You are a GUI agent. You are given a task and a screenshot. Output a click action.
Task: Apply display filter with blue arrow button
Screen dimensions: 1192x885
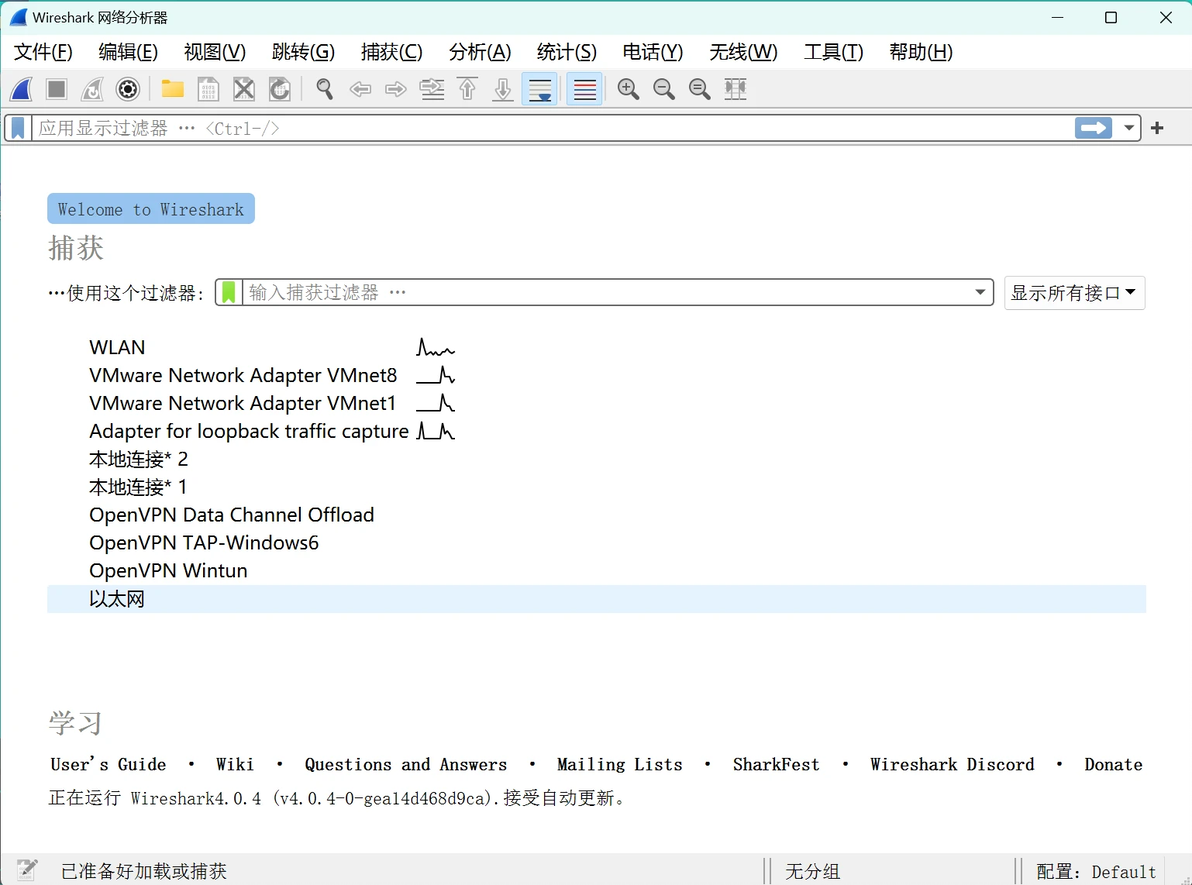[x=1093, y=128]
